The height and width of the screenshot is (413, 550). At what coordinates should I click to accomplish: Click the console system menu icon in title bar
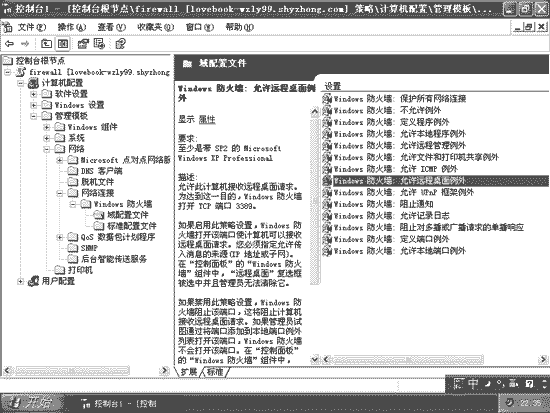point(7,8)
